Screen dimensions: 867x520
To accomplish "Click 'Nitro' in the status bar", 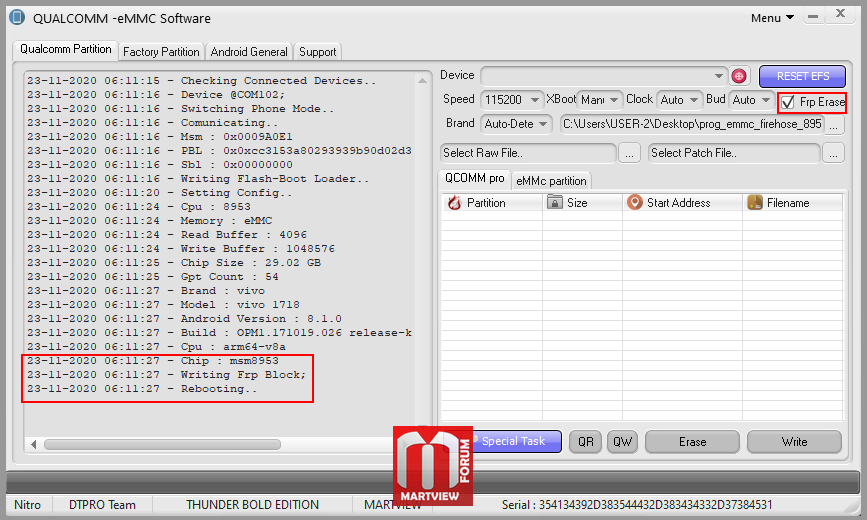I will click(x=28, y=505).
